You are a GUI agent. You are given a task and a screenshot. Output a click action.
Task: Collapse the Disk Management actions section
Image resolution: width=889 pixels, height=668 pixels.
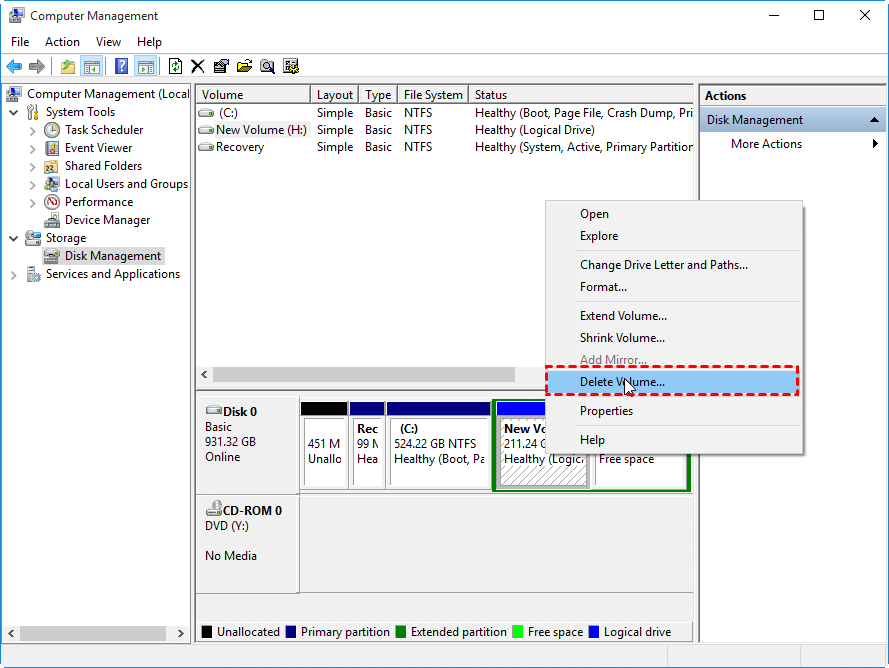[874, 120]
